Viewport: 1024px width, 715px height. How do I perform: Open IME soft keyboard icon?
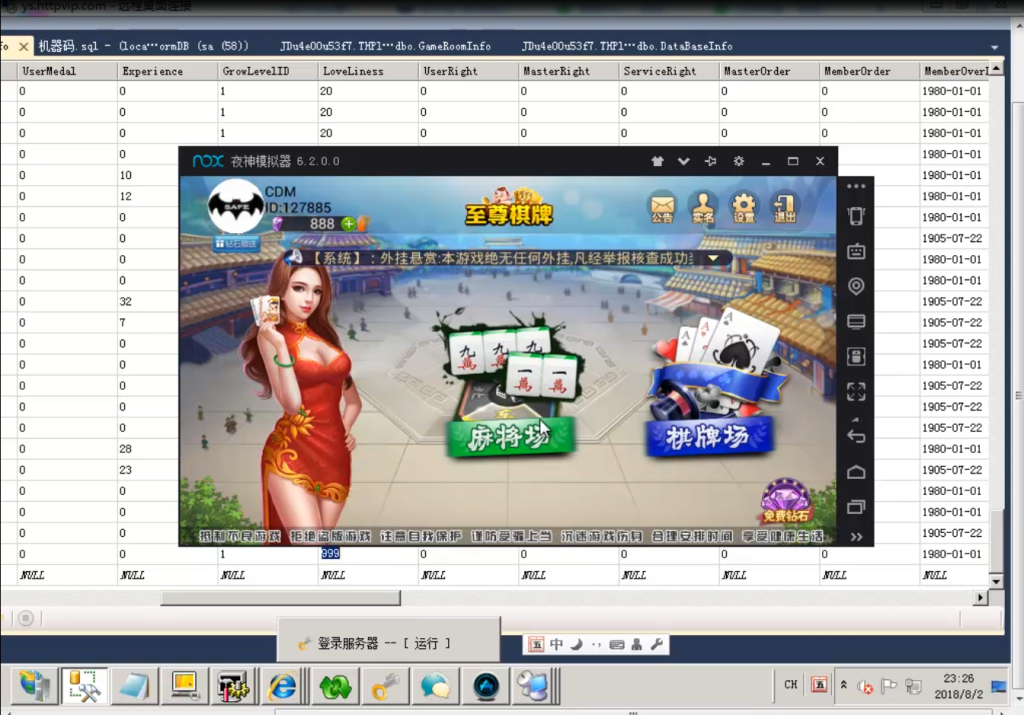[x=616, y=644]
